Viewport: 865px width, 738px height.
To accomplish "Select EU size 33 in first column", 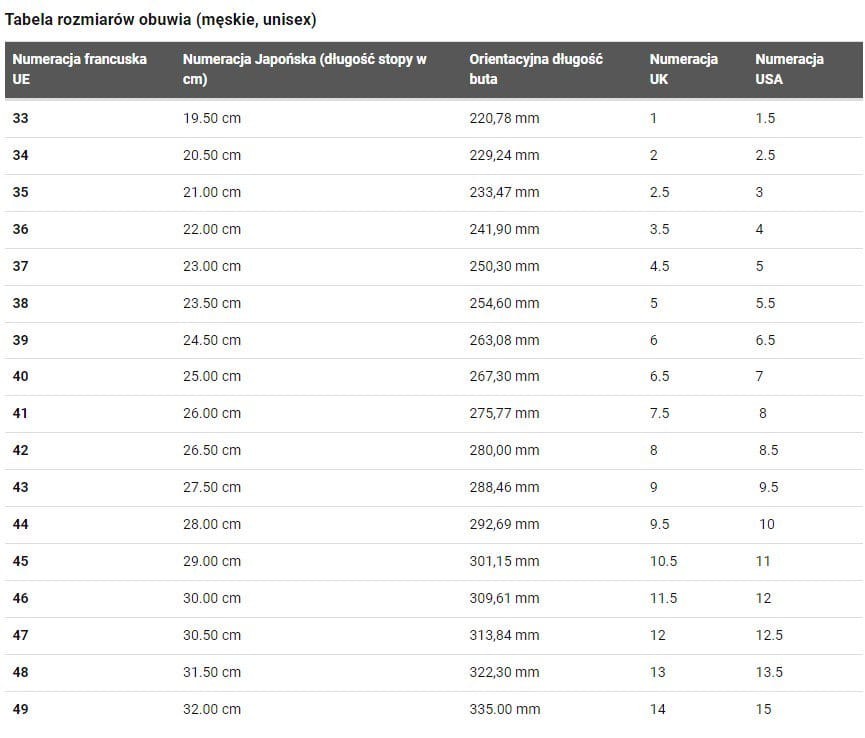I will [x=21, y=118].
